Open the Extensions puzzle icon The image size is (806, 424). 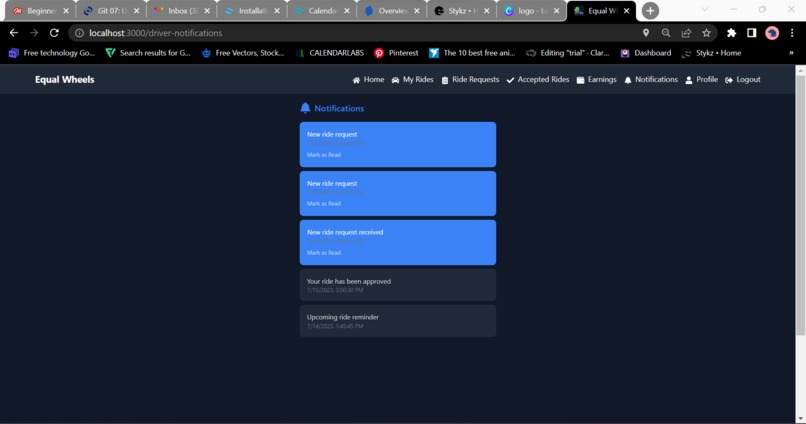(731, 33)
